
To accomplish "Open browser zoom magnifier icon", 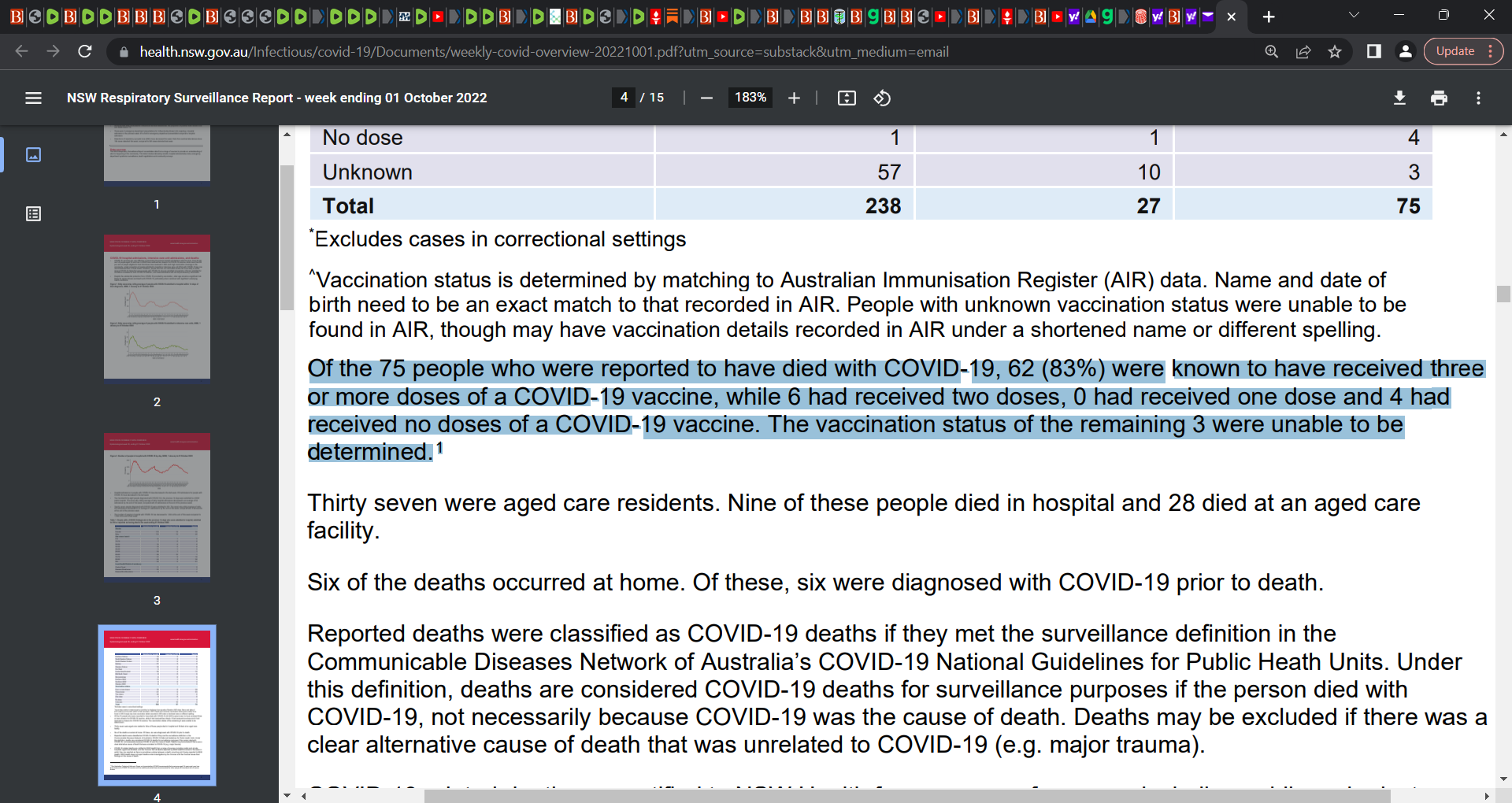I will pyautogui.click(x=1271, y=51).
